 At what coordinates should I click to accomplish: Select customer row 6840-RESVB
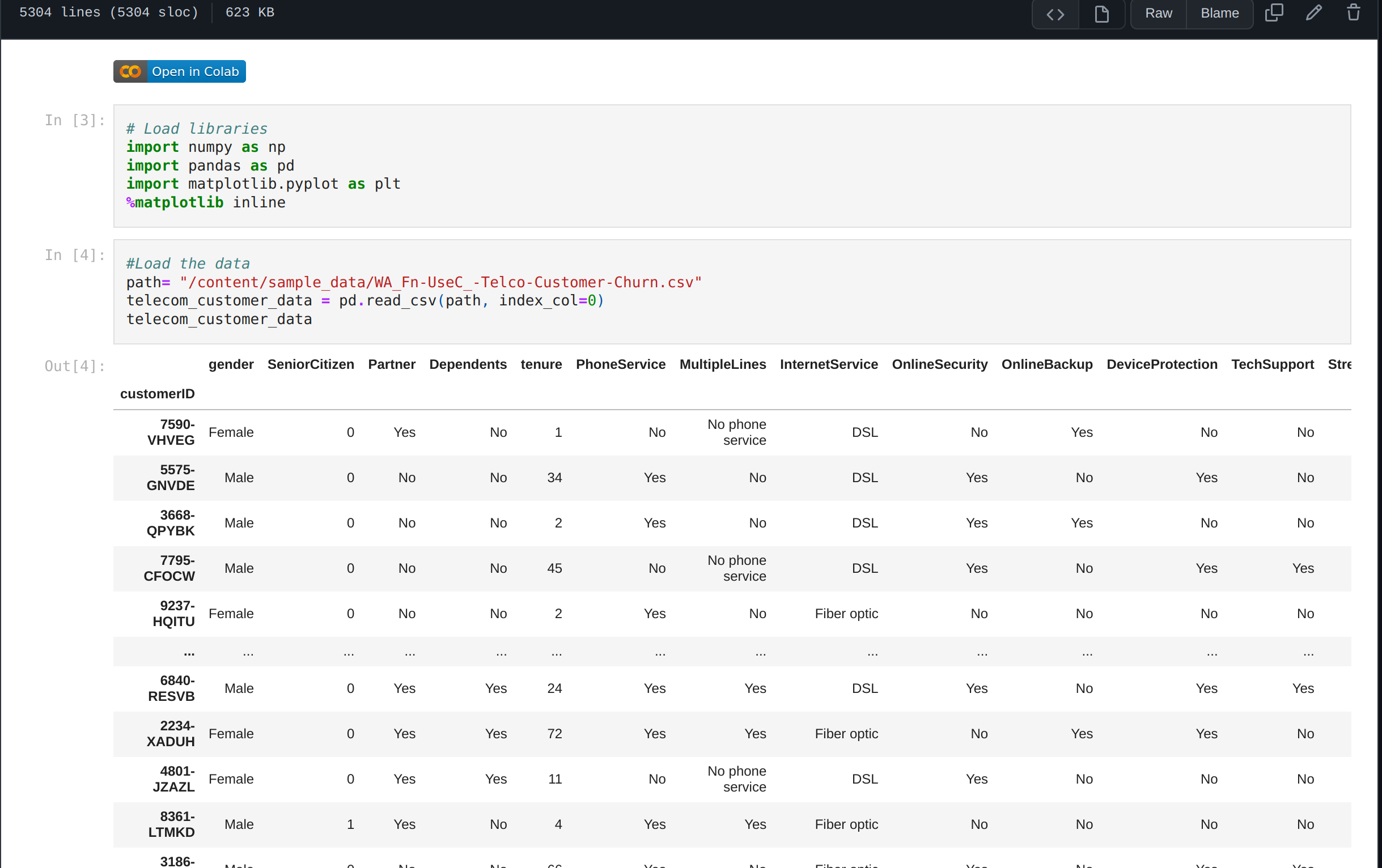tap(732, 688)
